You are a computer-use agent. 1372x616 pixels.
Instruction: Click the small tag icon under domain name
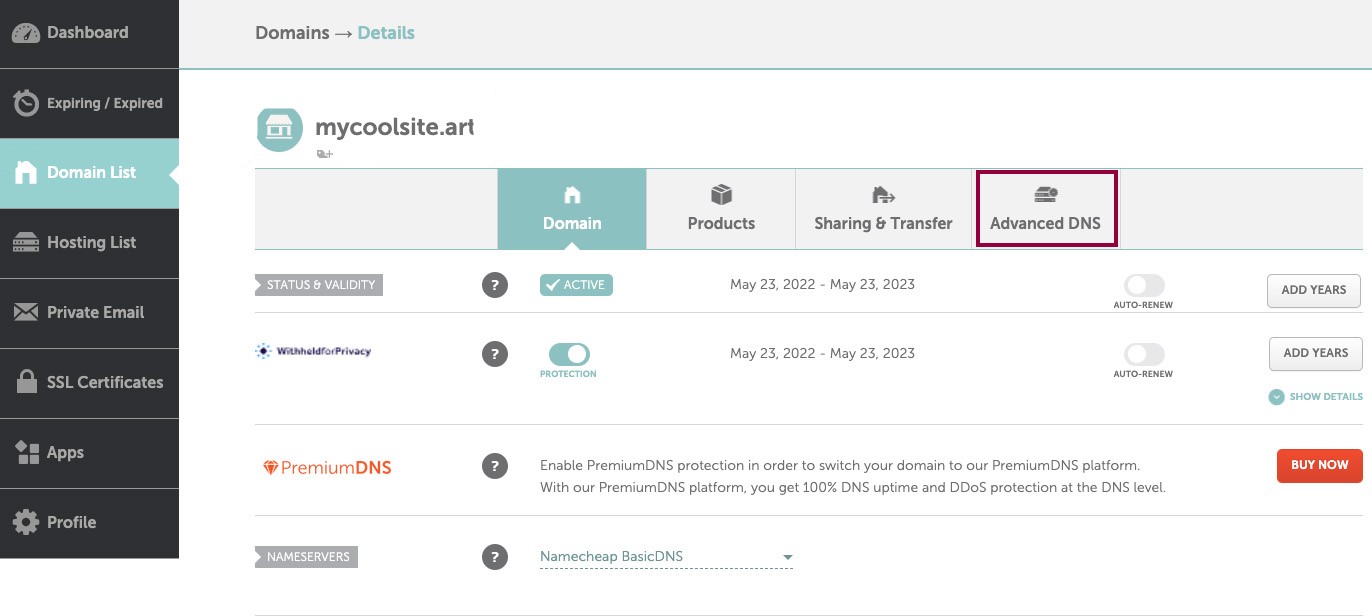(x=324, y=154)
